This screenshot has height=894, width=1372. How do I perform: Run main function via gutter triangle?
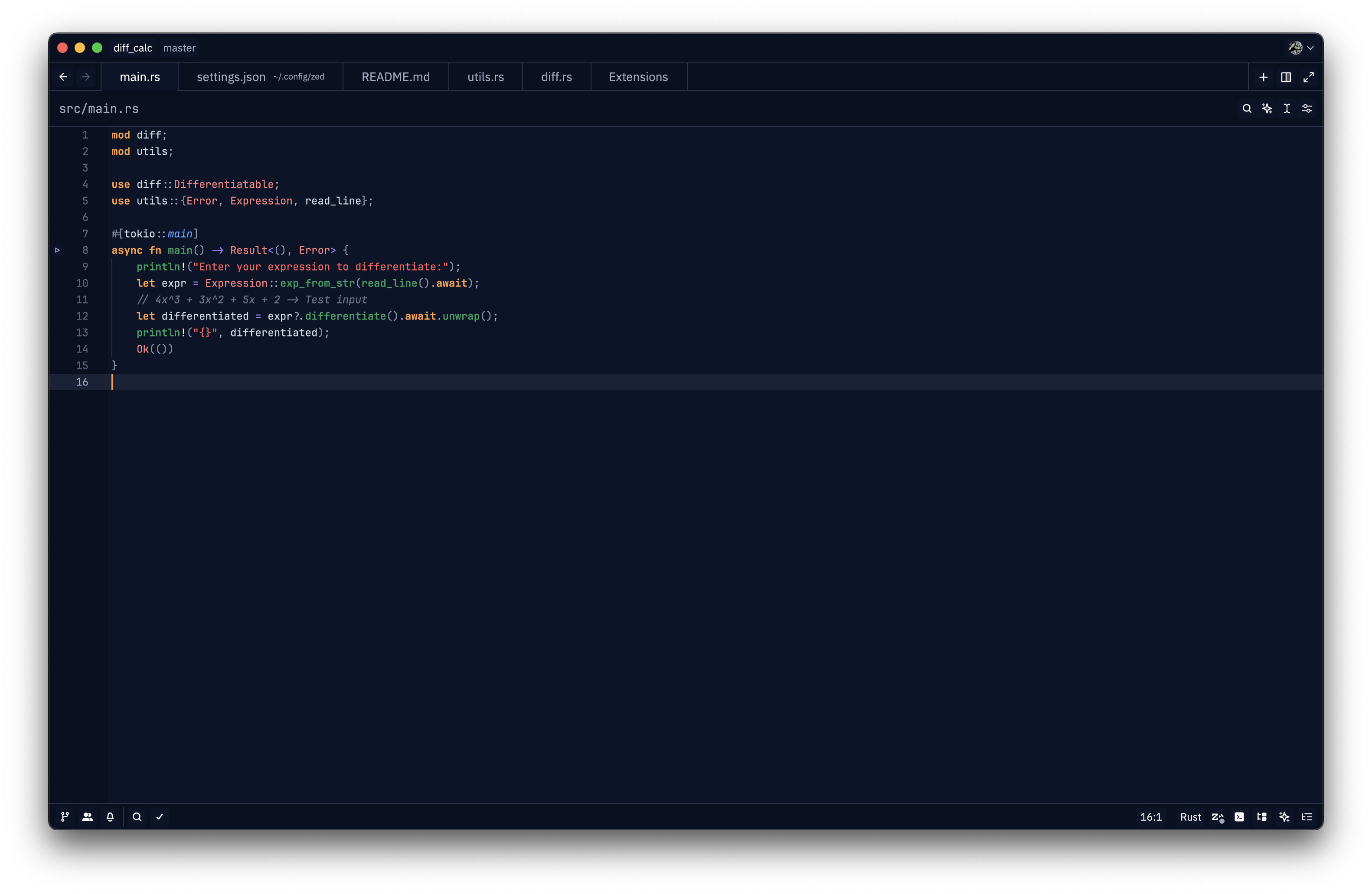click(58, 250)
